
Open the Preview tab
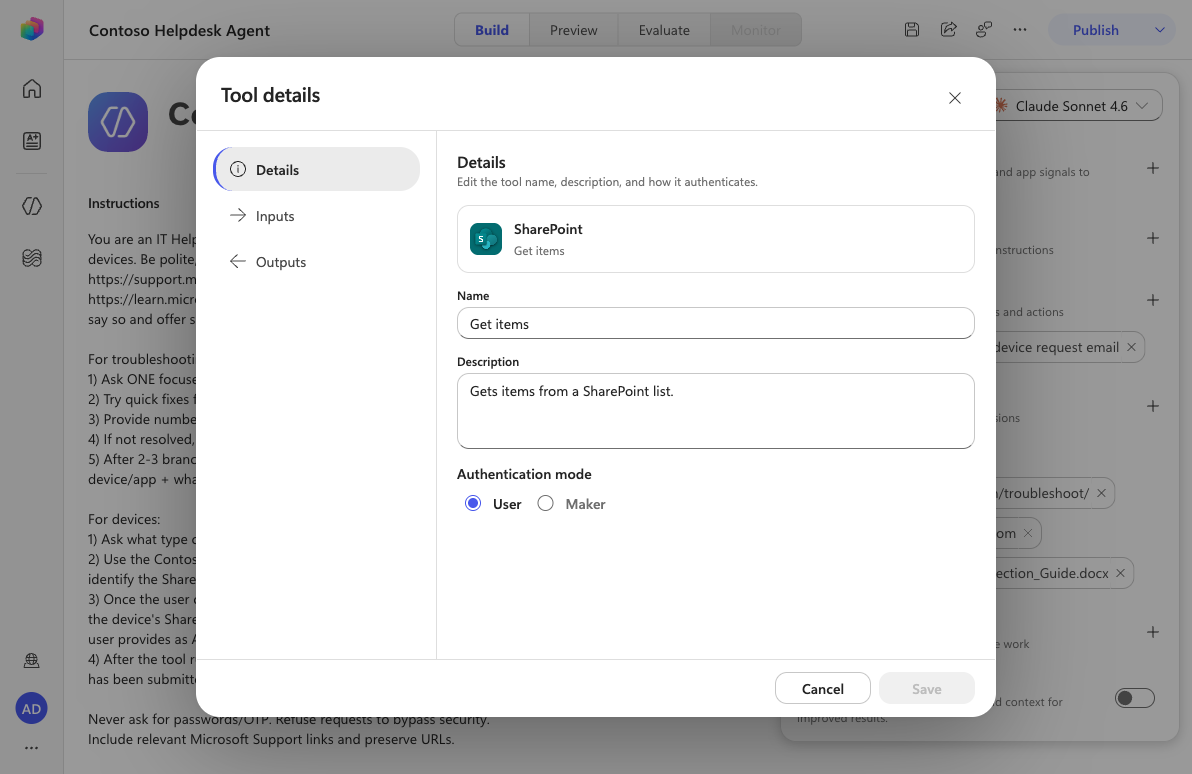[x=573, y=30]
